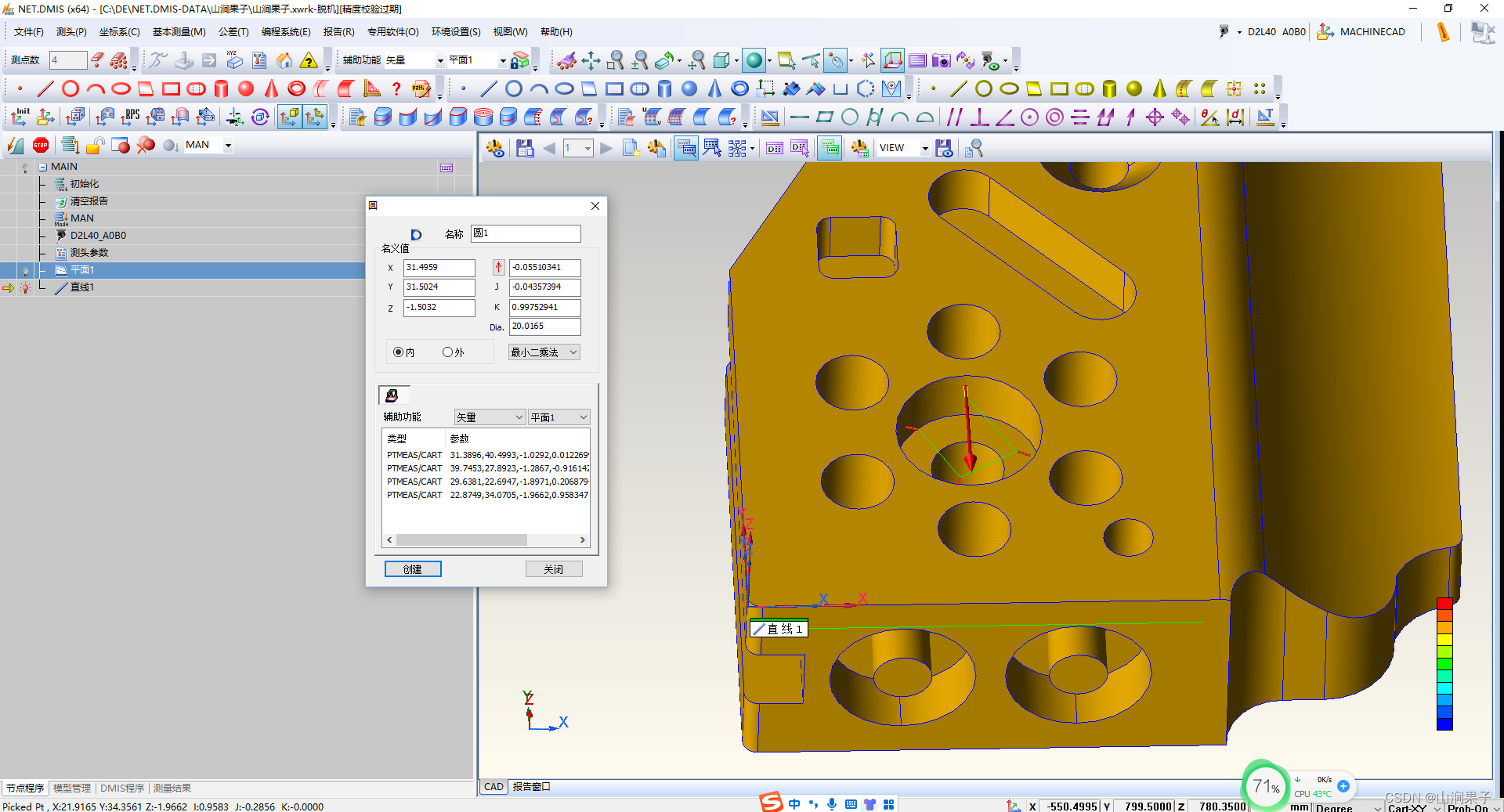Open the 文件(F) menu
The width and height of the screenshot is (1504, 812).
(x=29, y=32)
